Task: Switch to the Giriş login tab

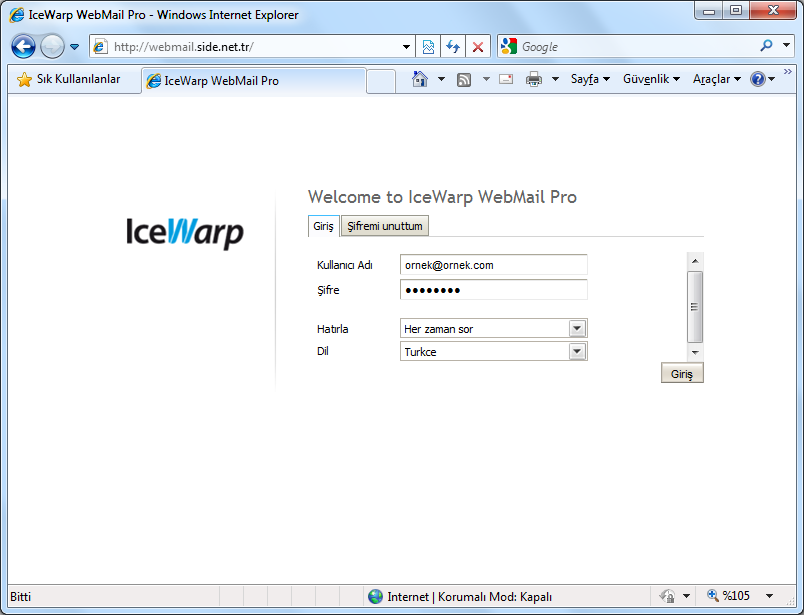Action: pyautogui.click(x=324, y=226)
